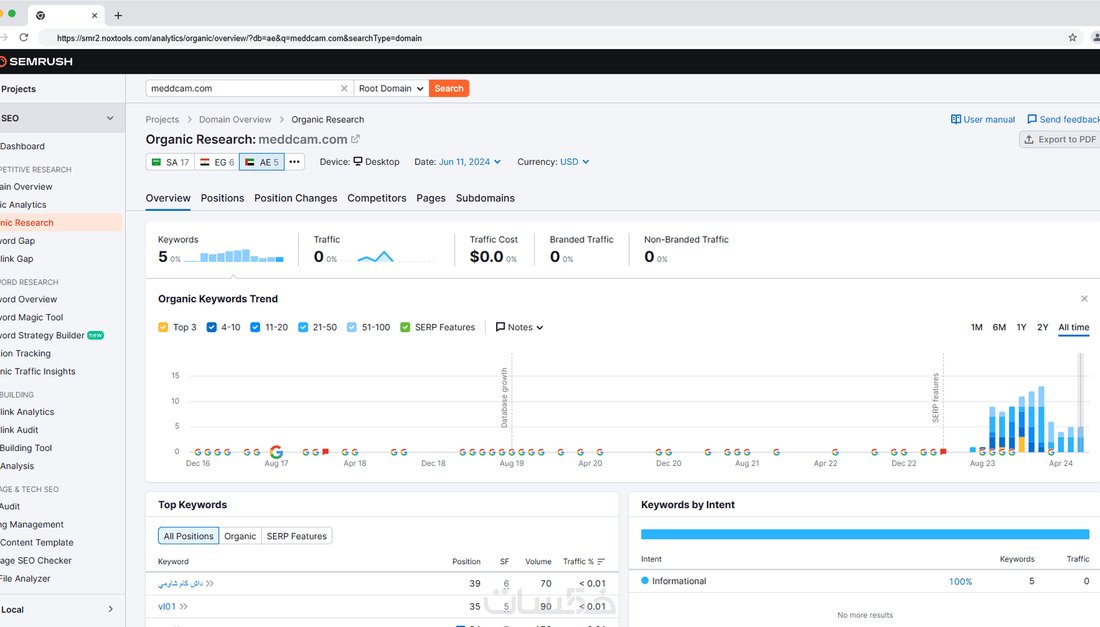The width and height of the screenshot is (1100, 627).
Task: Bookmark this page with the star icon
Action: tap(1072, 38)
